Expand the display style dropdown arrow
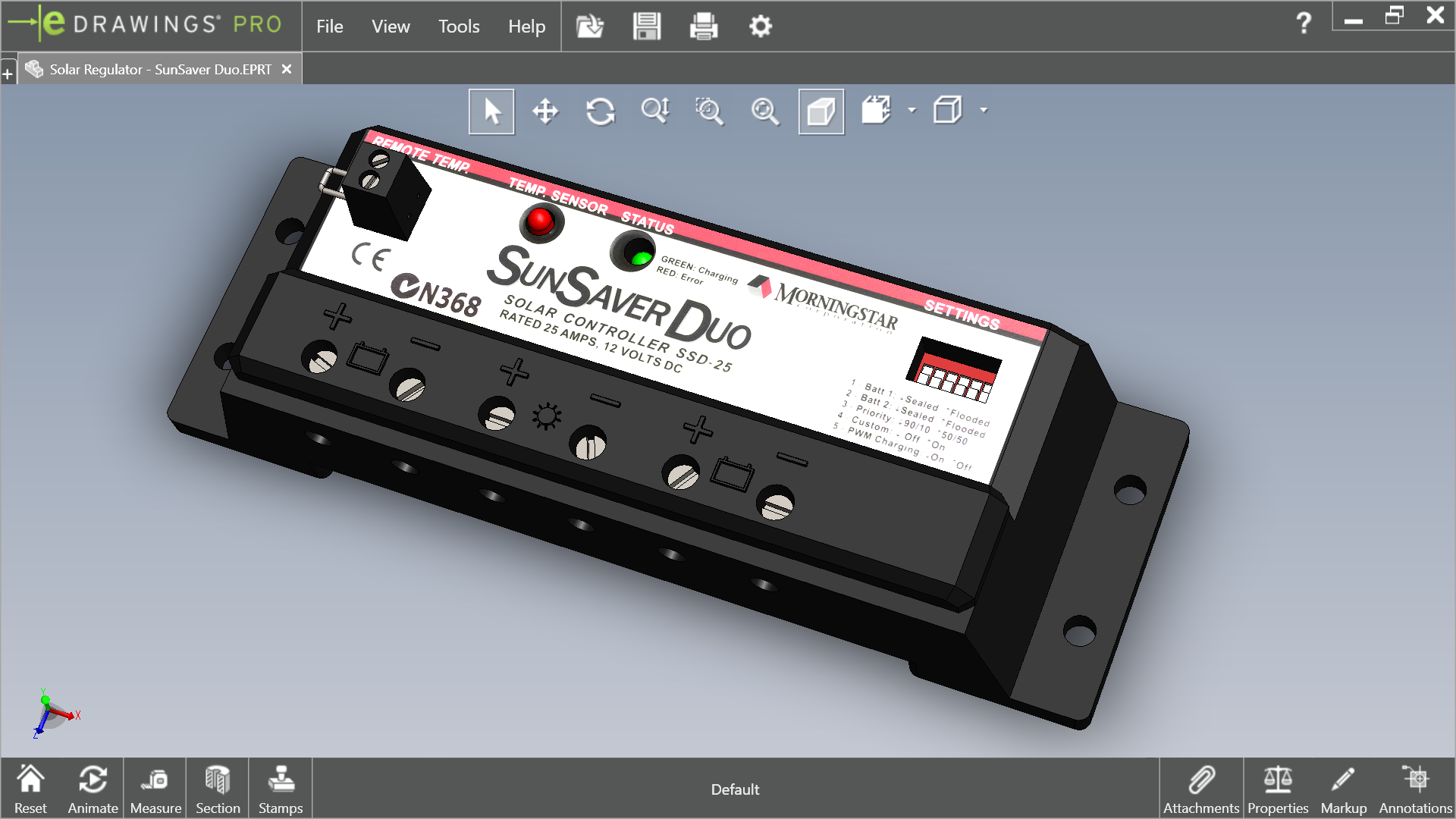Screen dimensions: 1456x819 [984, 111]
